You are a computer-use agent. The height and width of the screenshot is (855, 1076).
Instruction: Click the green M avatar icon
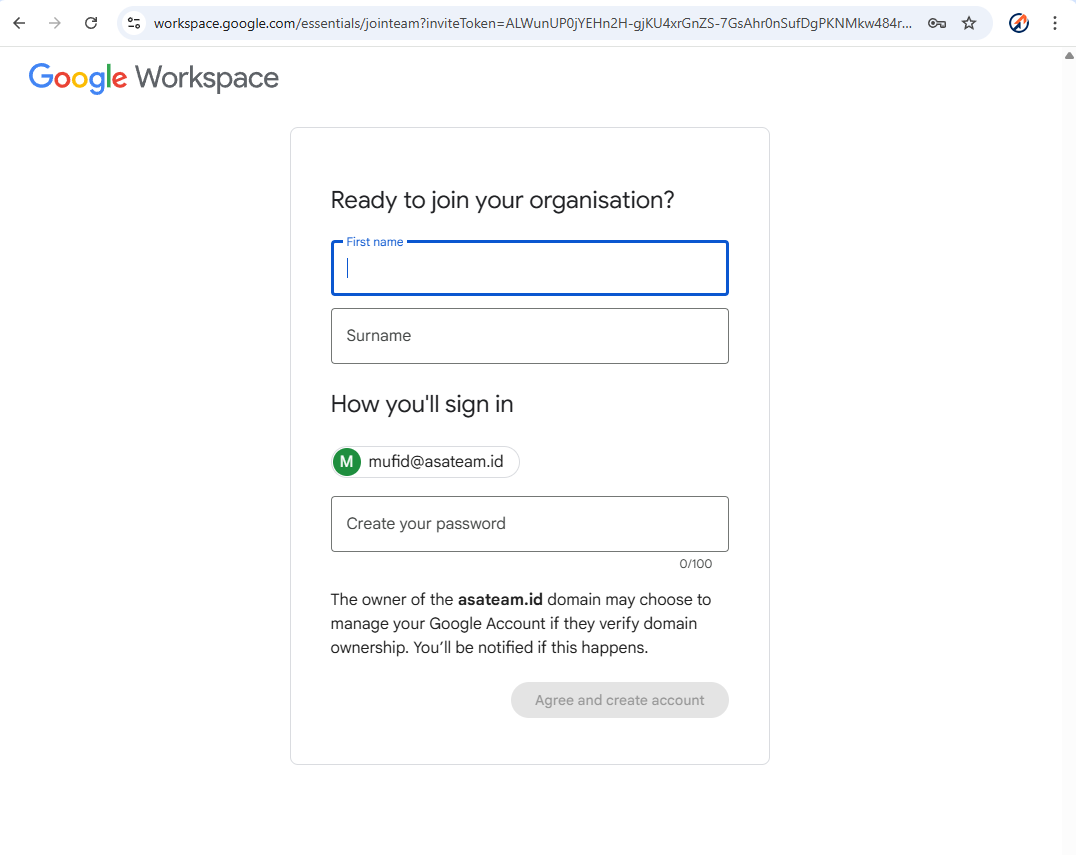[x=347, y=462]
